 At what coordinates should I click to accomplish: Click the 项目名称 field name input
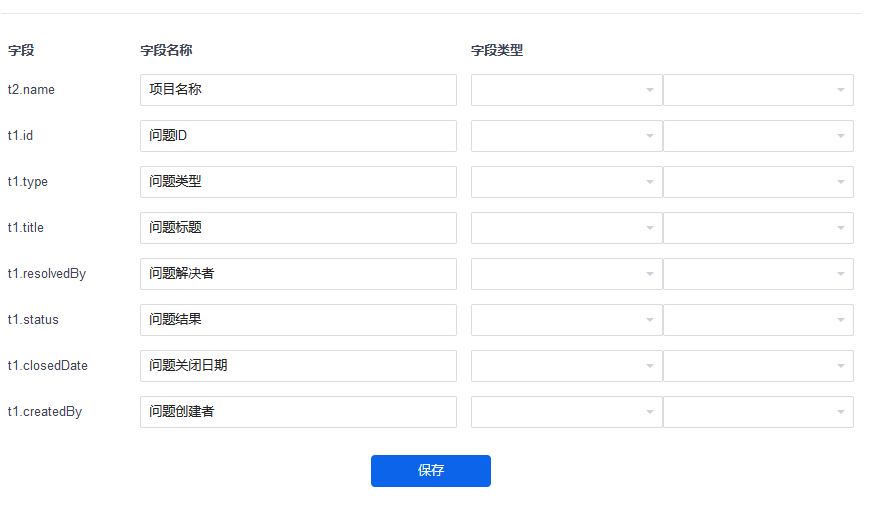[298, 90]
